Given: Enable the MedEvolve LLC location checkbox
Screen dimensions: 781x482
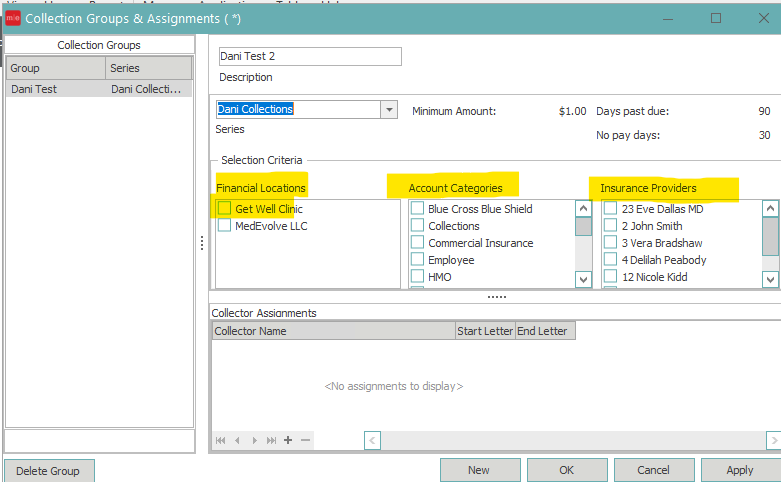Looking at the screenshot, I should click(x=225, y=226).
